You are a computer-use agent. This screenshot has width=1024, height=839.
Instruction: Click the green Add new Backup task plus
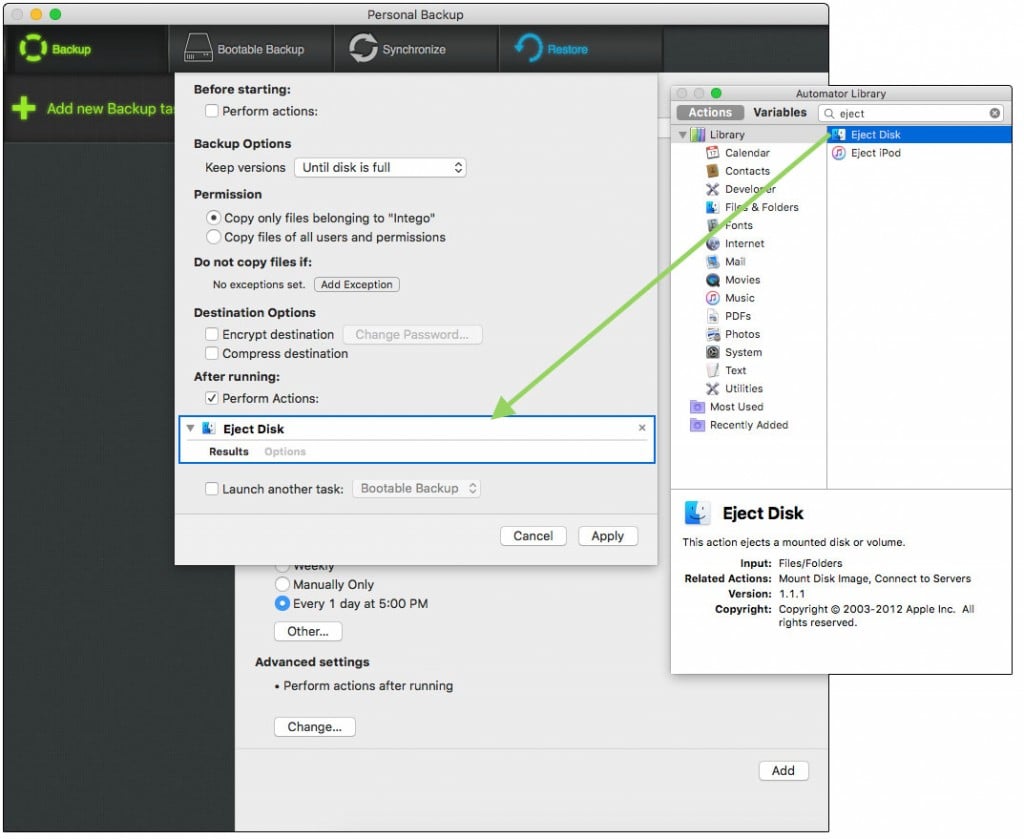pyautogui.click(x=21, y=108)
